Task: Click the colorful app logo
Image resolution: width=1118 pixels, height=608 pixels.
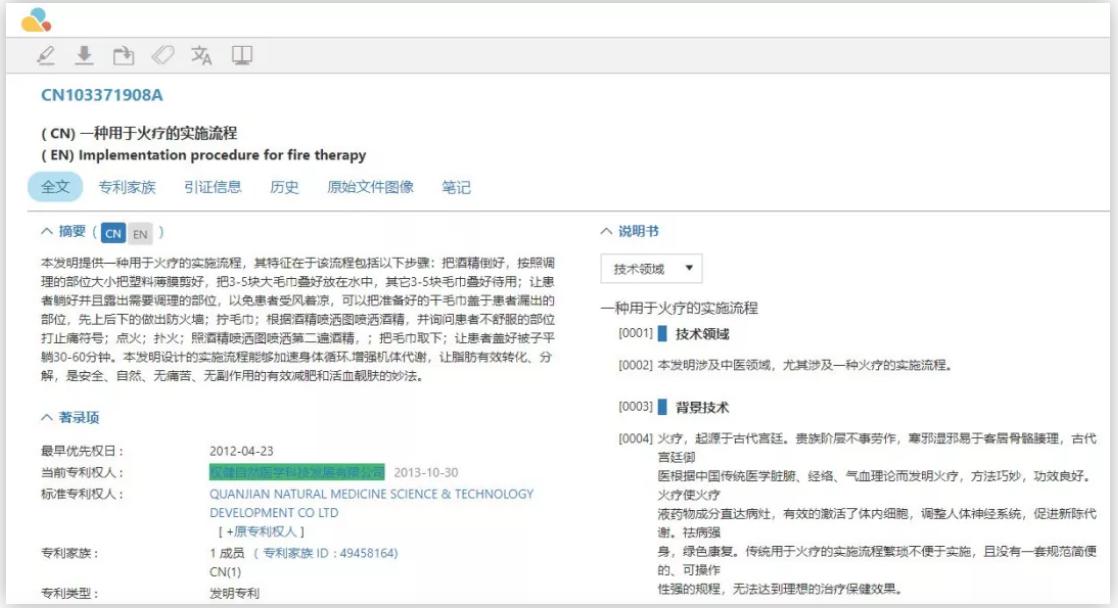Action: (36, 19)
